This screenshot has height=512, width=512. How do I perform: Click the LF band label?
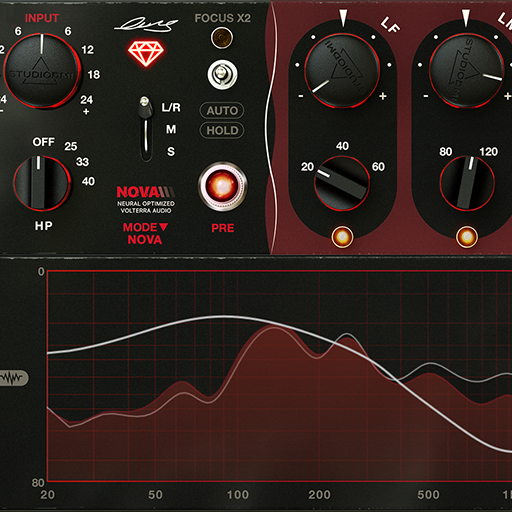(390, 25)
